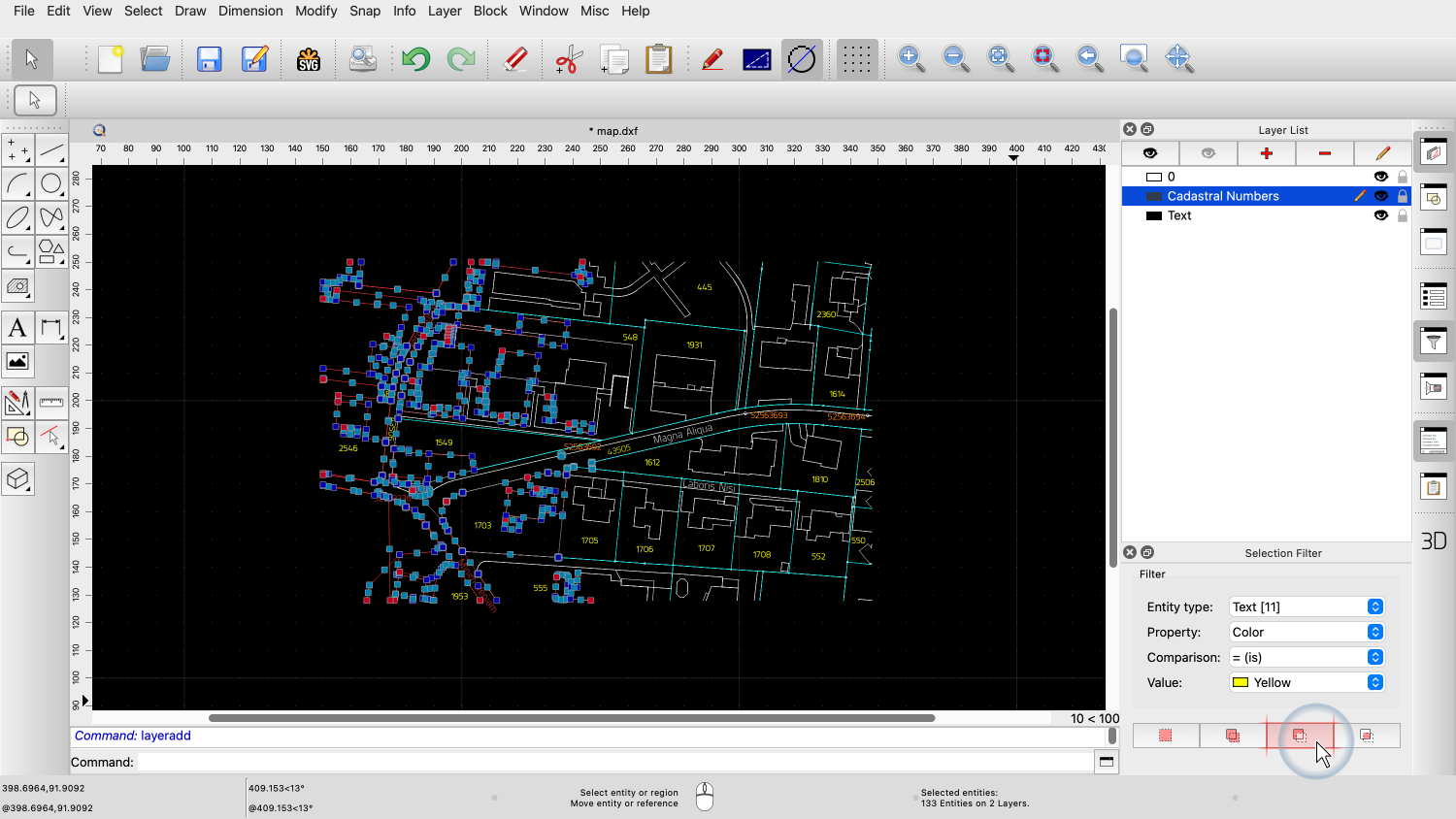Toggle the grid display icon
The height and width of the screenshot is (819, 1456).
pyautogui.click(x=856, y=59)
